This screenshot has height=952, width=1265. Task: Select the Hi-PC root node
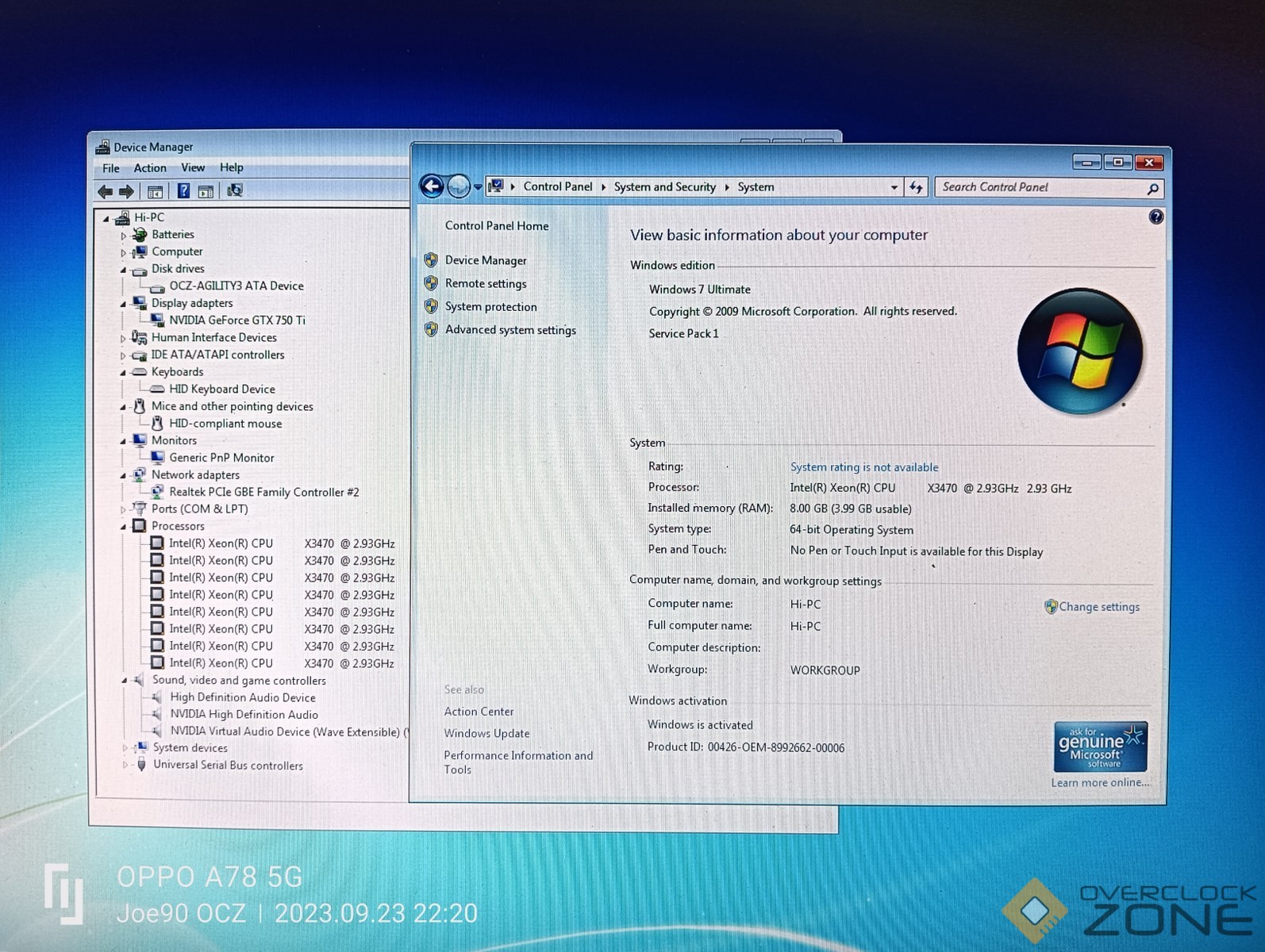(x=149, y=217)
